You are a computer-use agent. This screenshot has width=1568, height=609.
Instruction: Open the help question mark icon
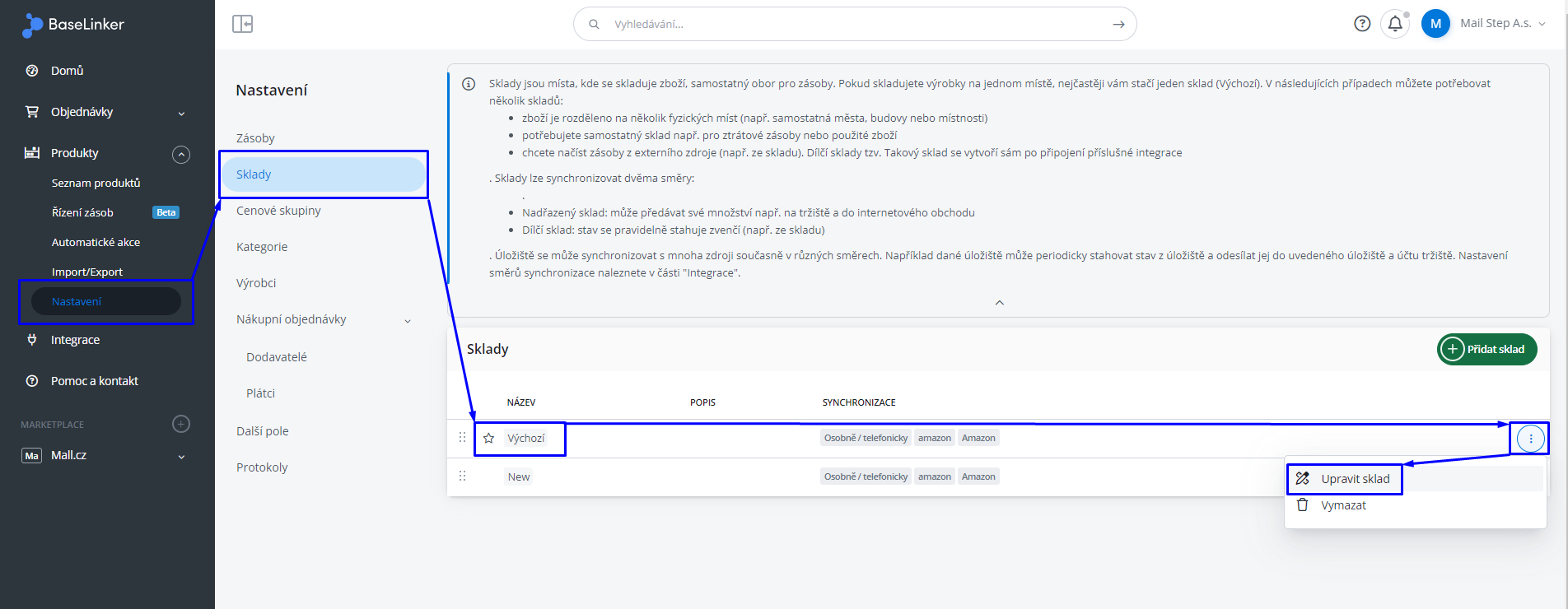pyautogui.click(x=1362, y=24)
